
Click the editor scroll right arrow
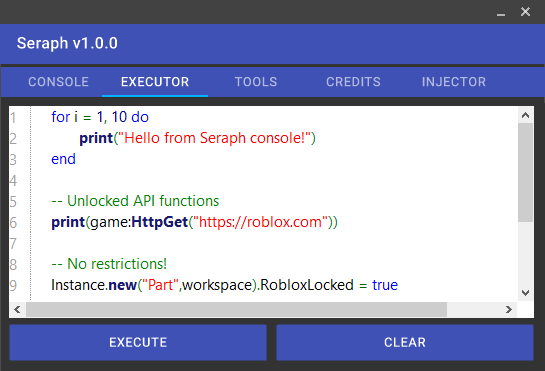point(509,309)
